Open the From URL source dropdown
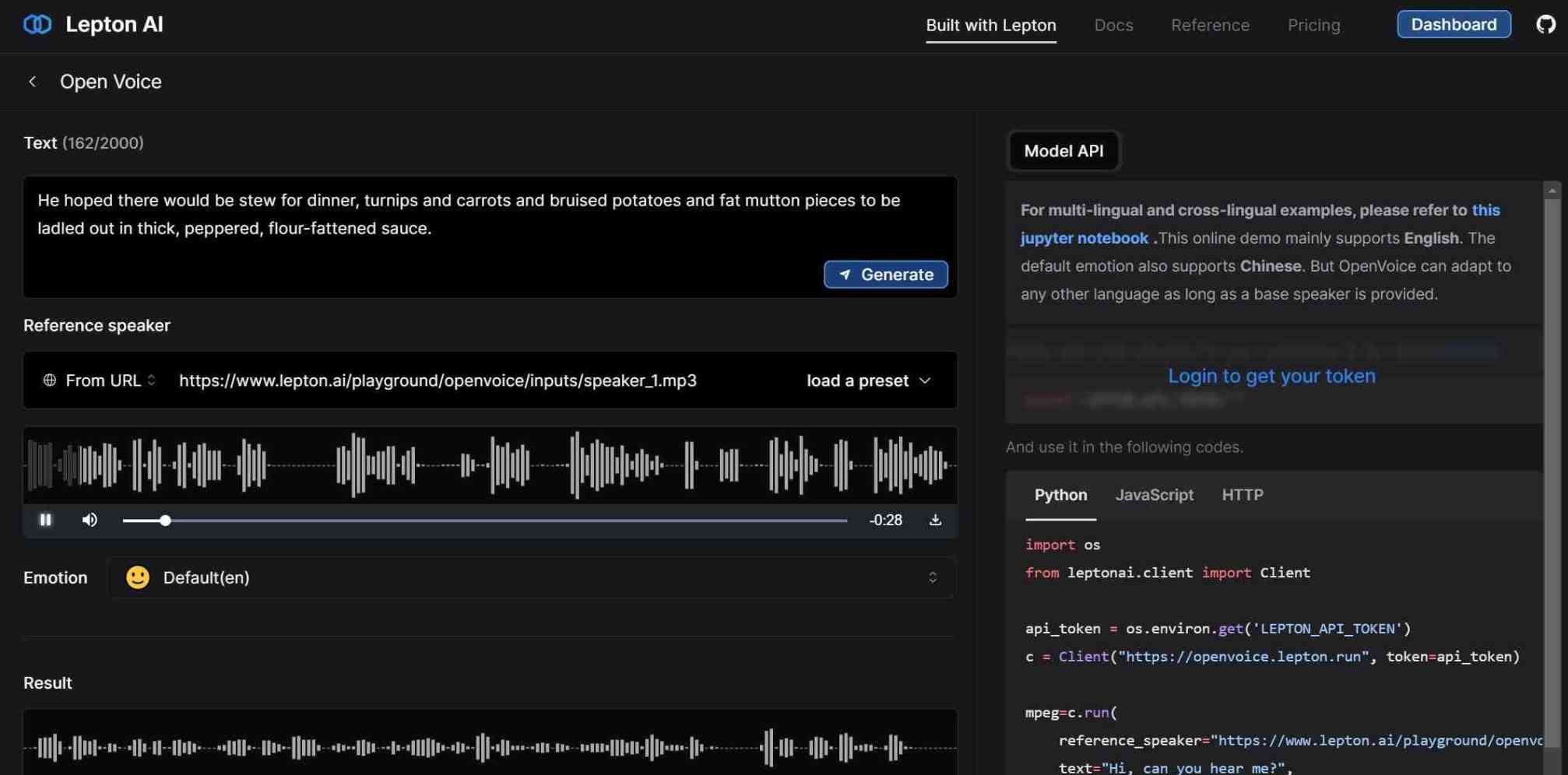 click(100, 380)
